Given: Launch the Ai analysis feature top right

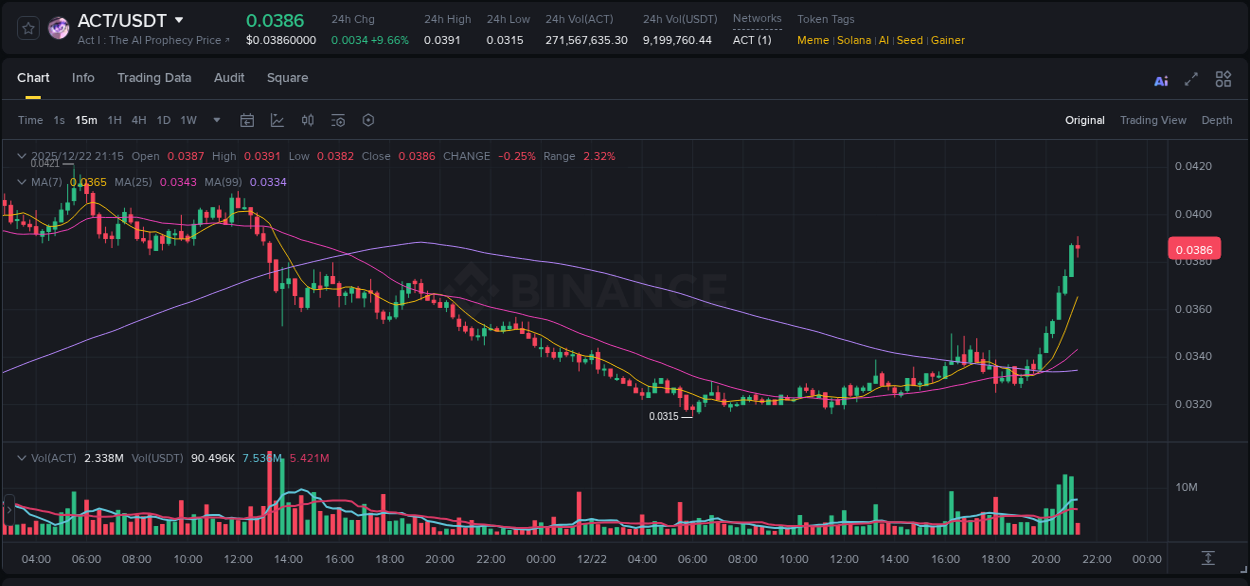Looking at the screenshot, I should click(1160, 79).
